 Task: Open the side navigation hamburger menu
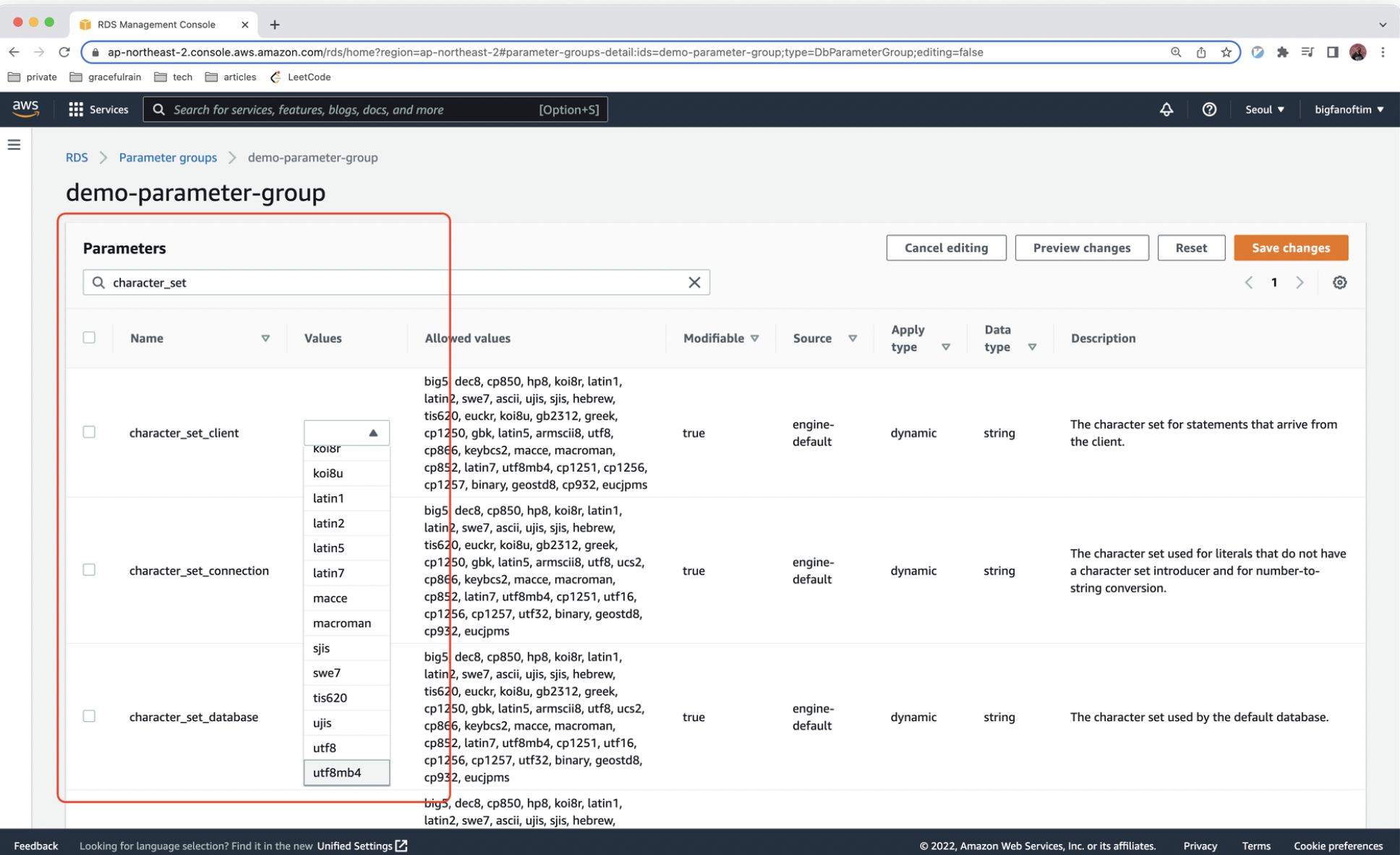coord(14,145)
